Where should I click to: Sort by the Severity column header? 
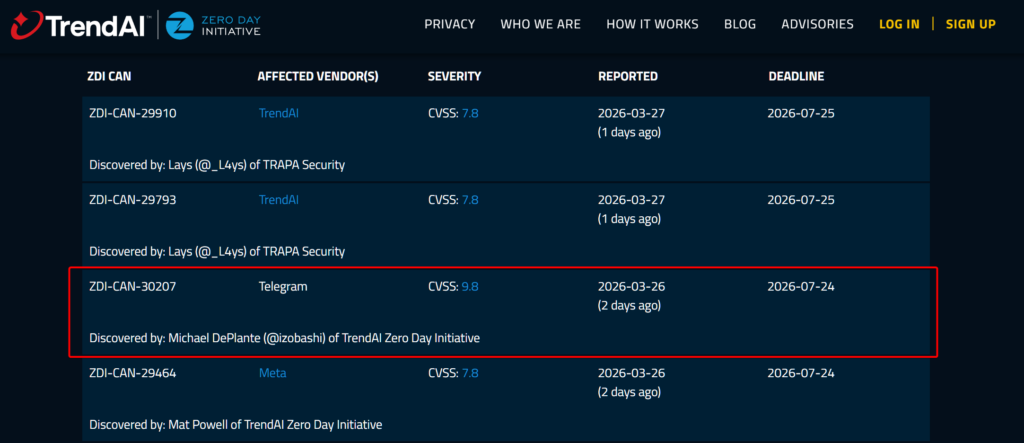[x=454, y=76]
